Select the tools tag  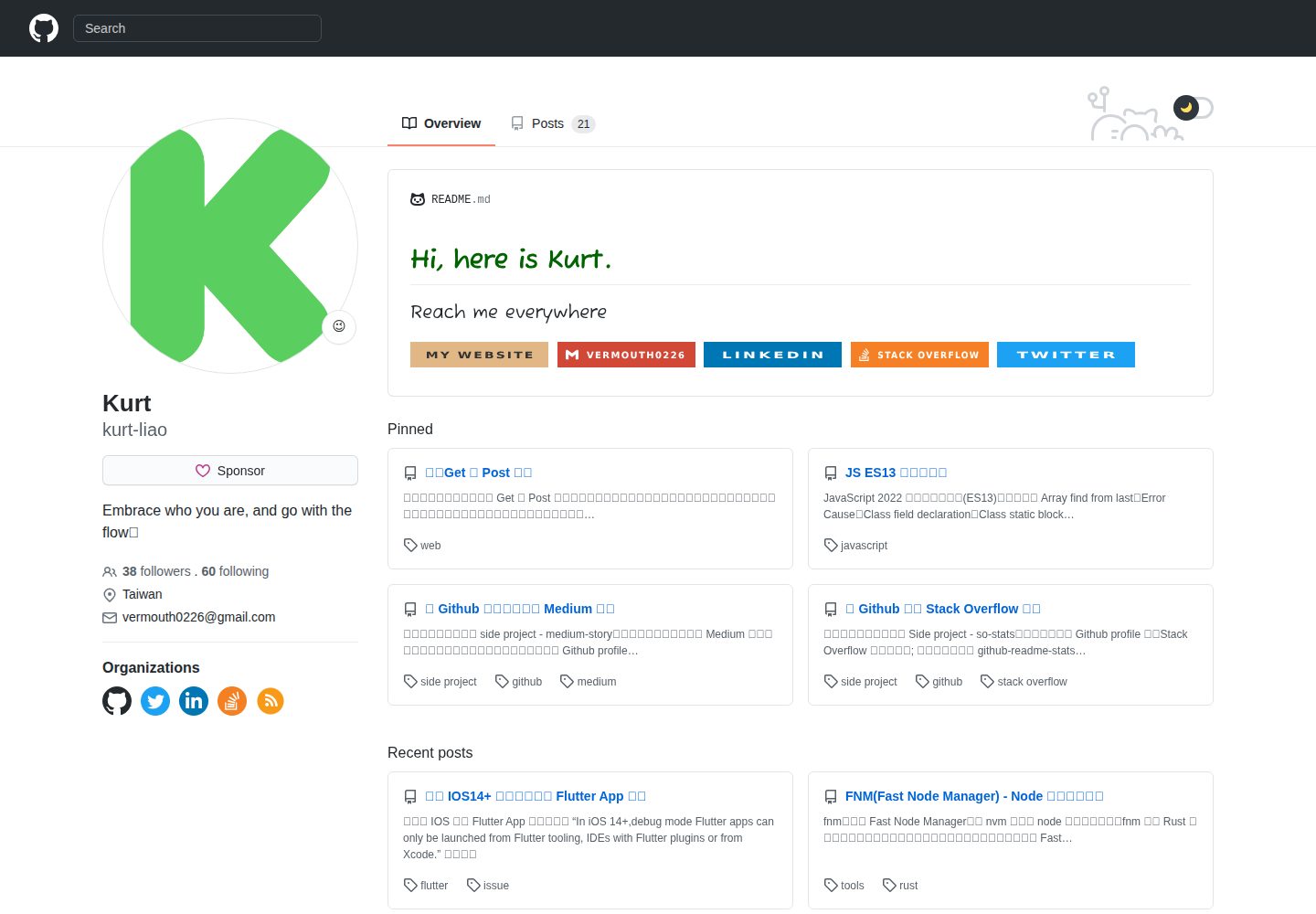tap(844, 886)
